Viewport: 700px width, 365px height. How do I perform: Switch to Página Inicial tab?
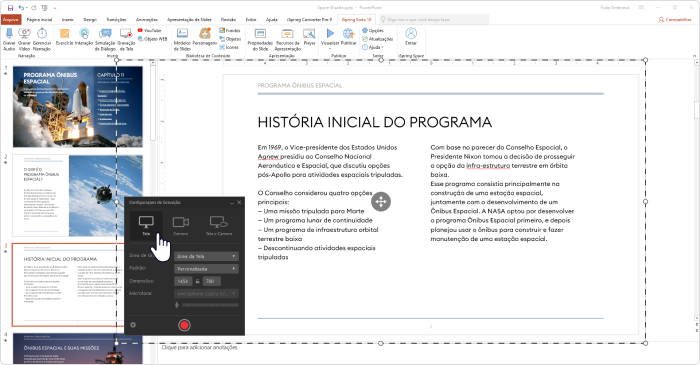pyautogui.click(x=39, y=20)
